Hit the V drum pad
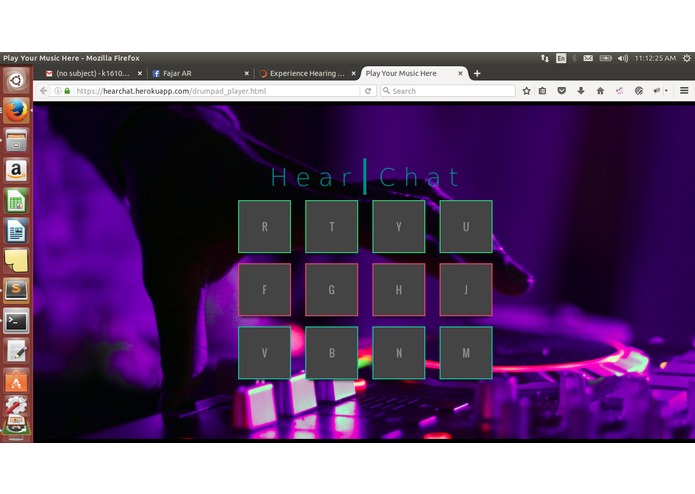Viewport: 695px width, 494px height. click(265, 353)
